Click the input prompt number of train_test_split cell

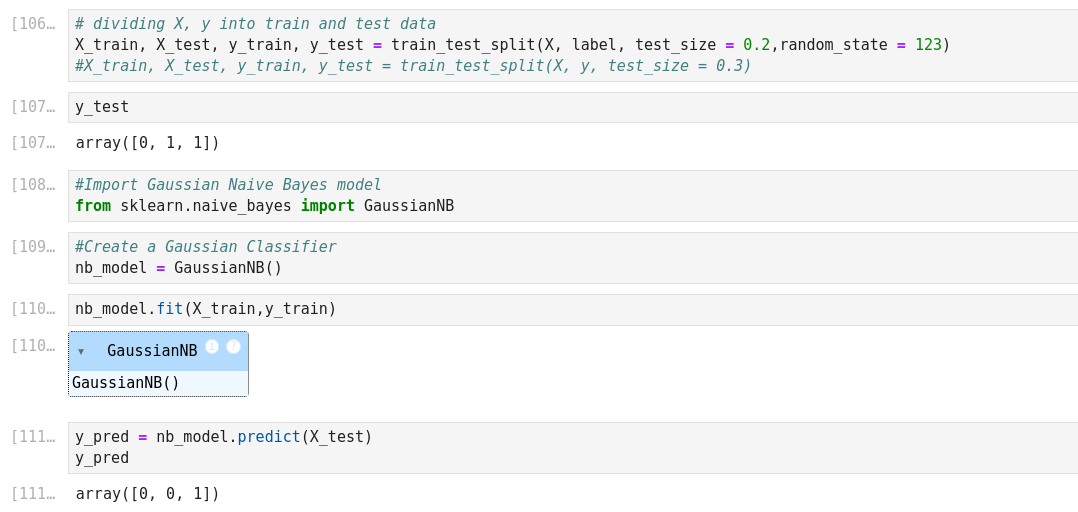pos(33,24)
